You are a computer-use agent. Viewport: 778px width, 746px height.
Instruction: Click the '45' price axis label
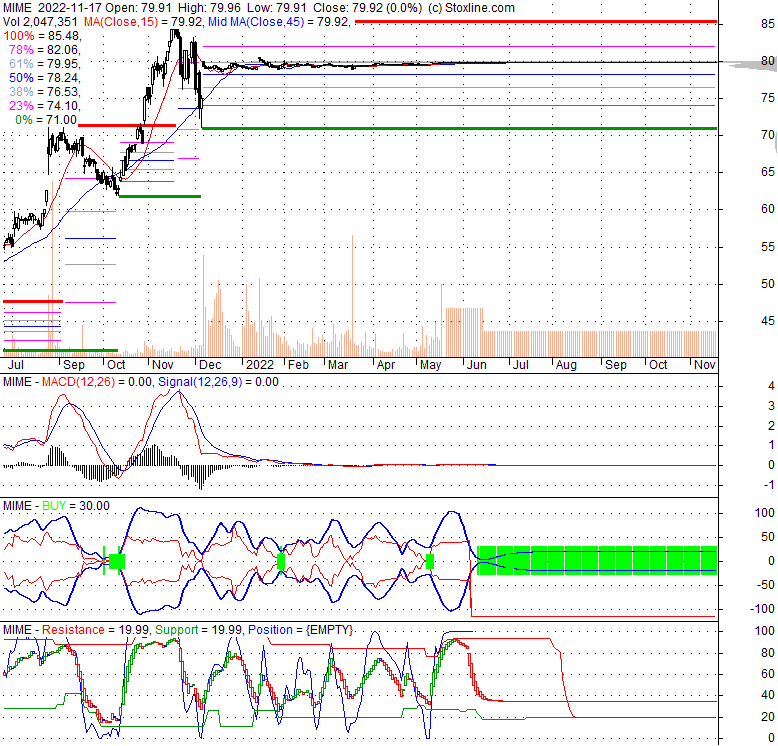768,321
